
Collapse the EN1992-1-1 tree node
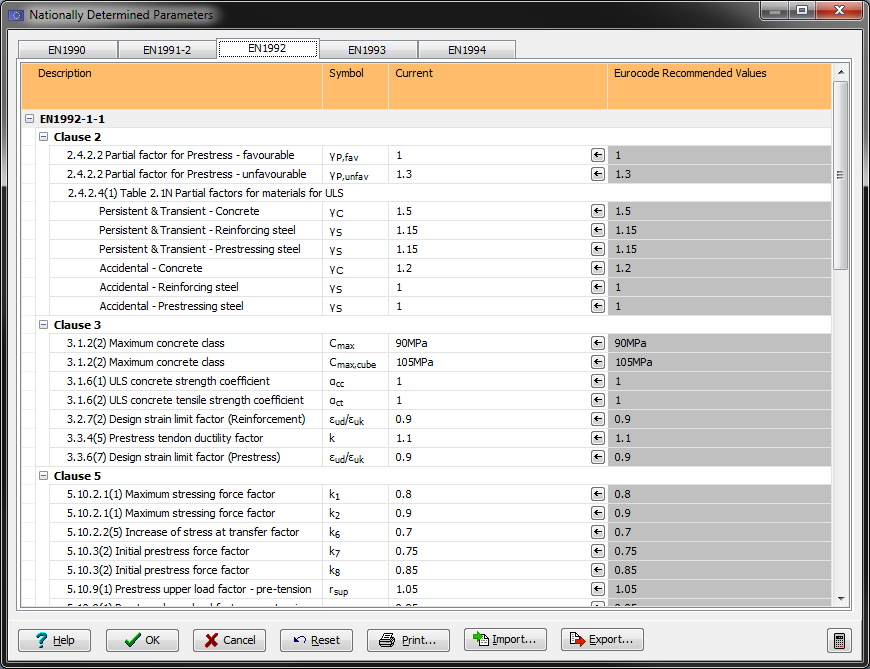29,118
